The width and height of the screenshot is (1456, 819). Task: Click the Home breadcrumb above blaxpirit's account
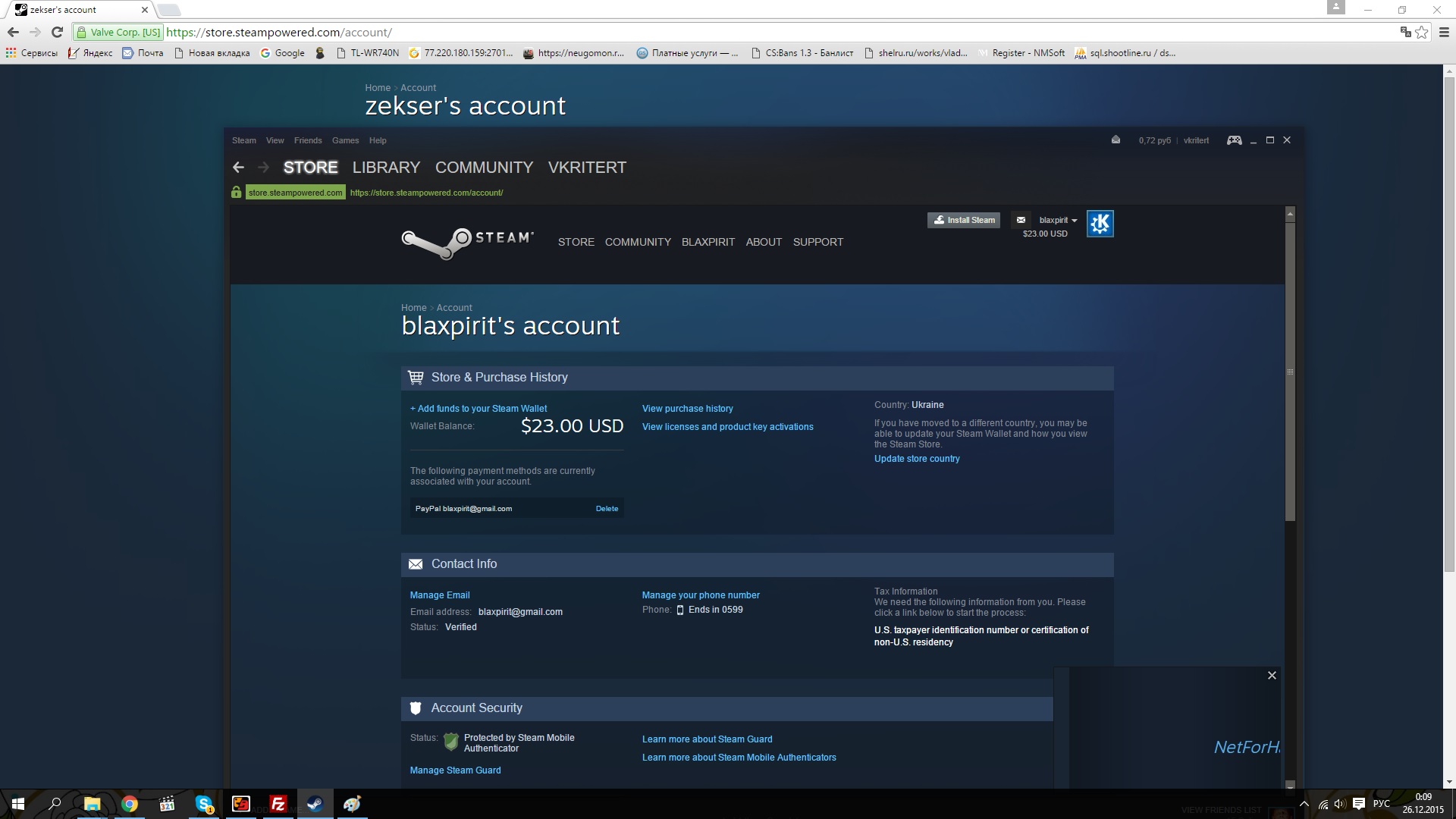pyautogui.click(x=414, y=308)
